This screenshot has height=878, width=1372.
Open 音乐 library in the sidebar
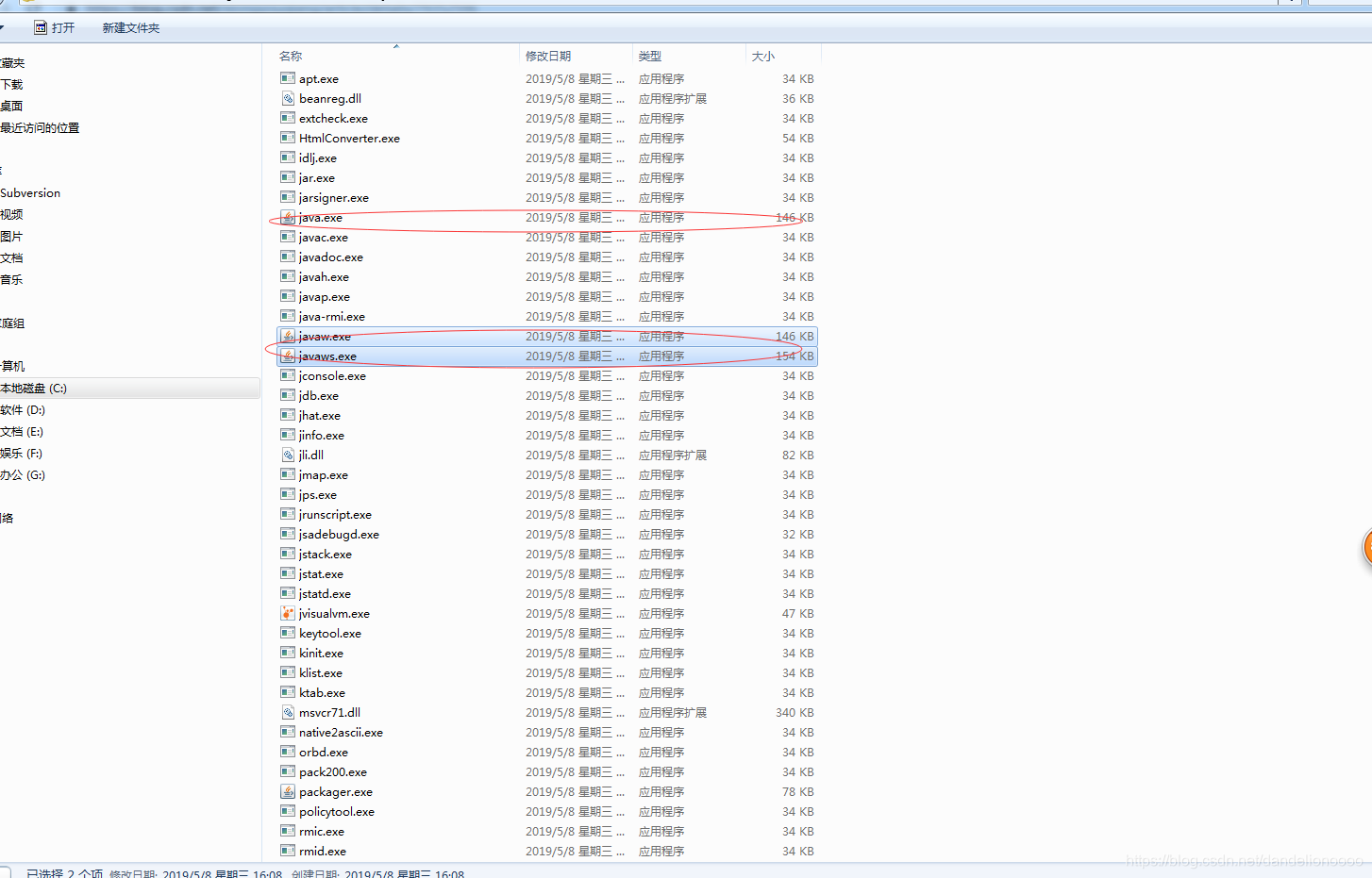(11, 280)
